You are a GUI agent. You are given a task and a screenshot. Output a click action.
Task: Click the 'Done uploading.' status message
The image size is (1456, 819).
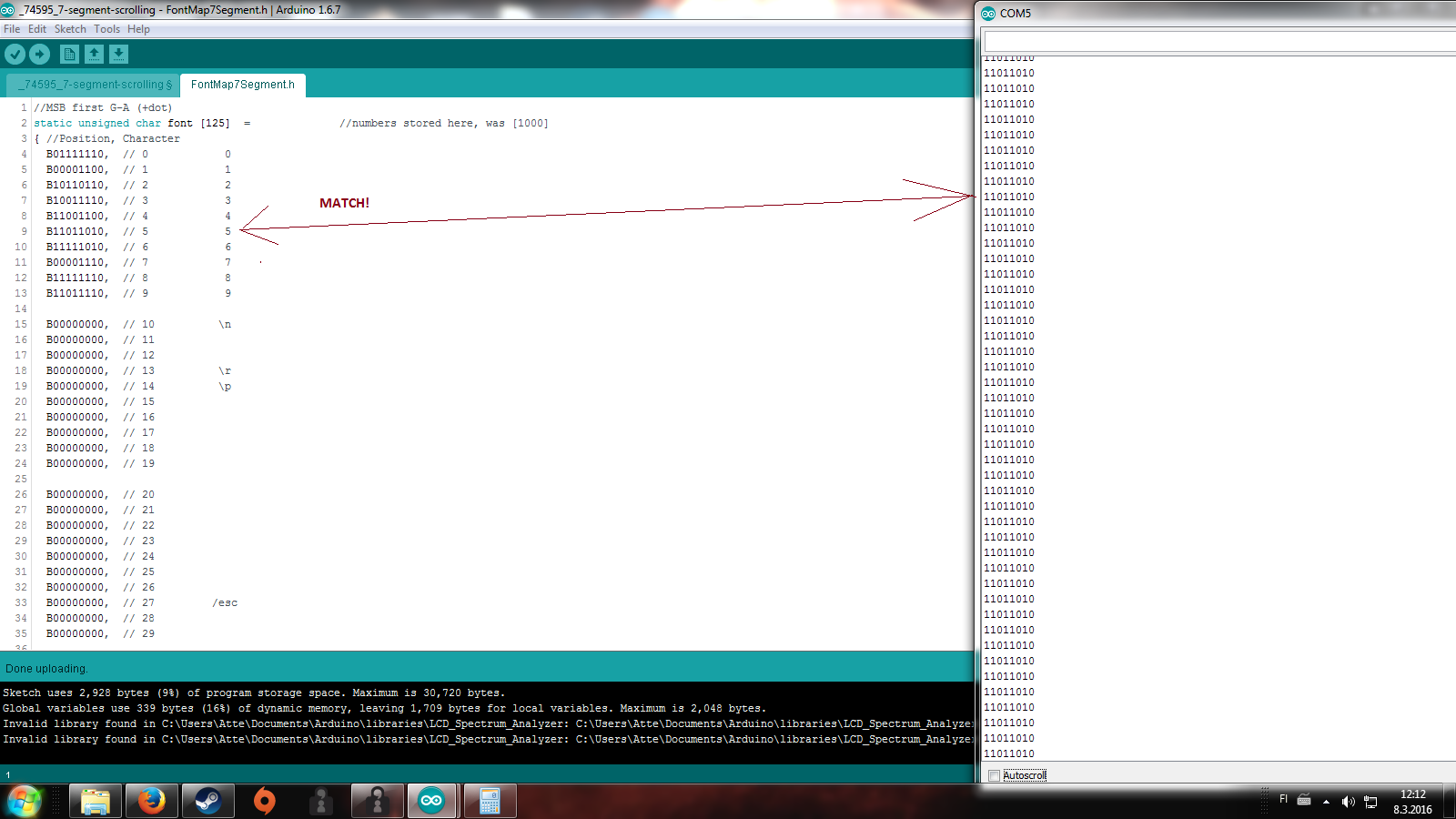pyautogui.click(x=46, y=668)
